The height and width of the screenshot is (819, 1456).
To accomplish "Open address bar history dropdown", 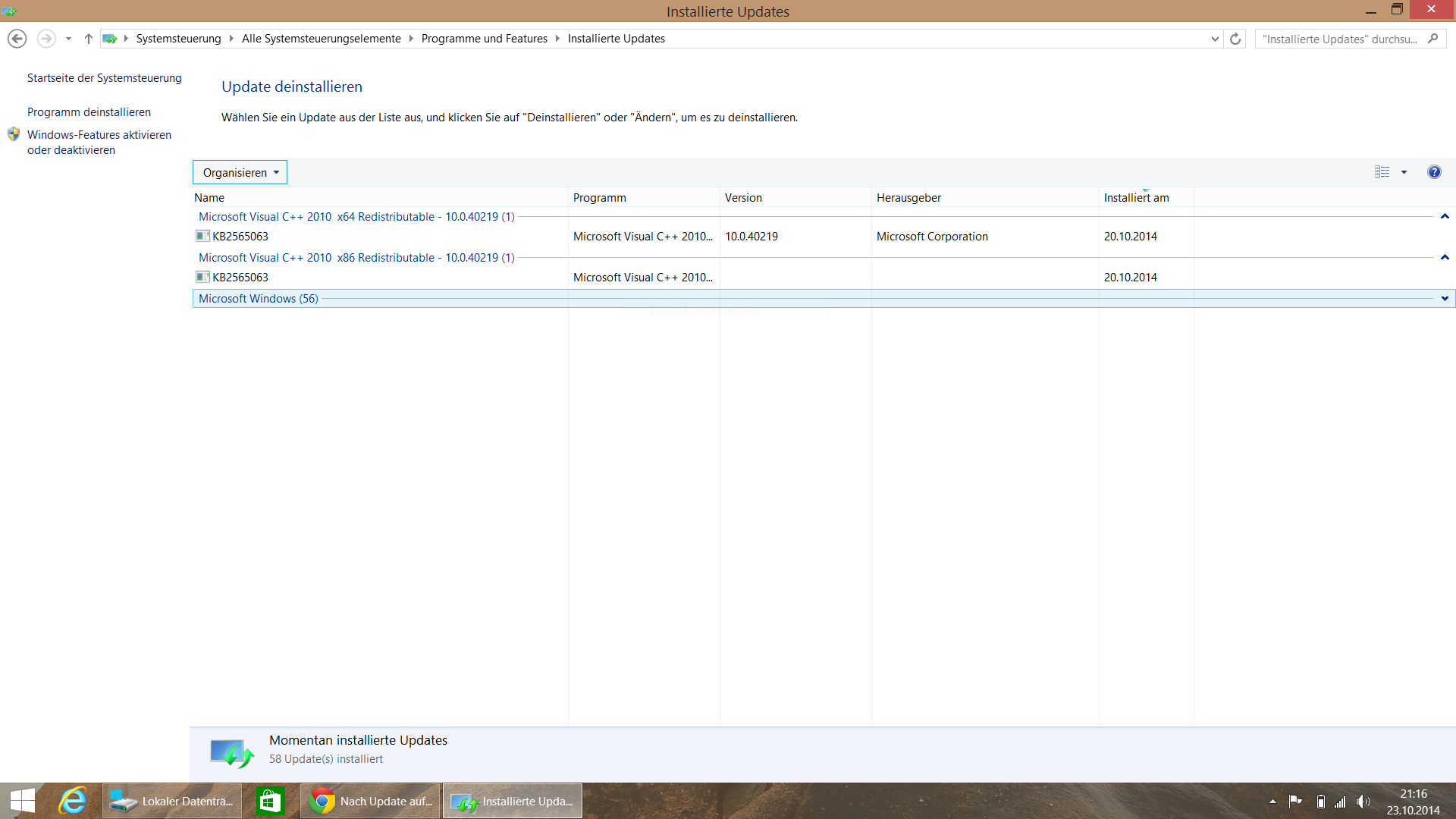I will [1215, 39].
